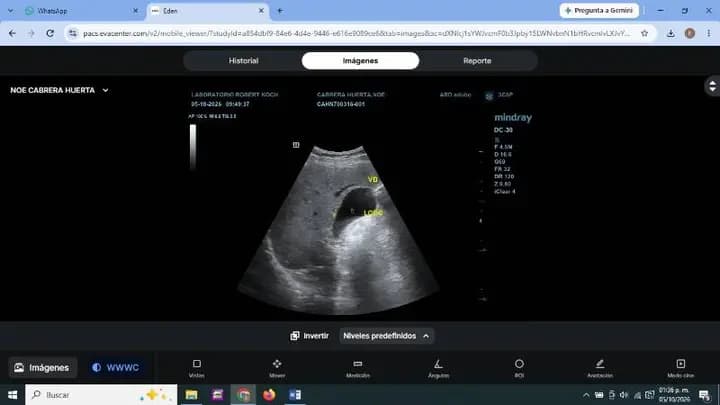Screen dimensions: 720x405
Task: Open the Windows Start menu
Action: coord(12,395)
